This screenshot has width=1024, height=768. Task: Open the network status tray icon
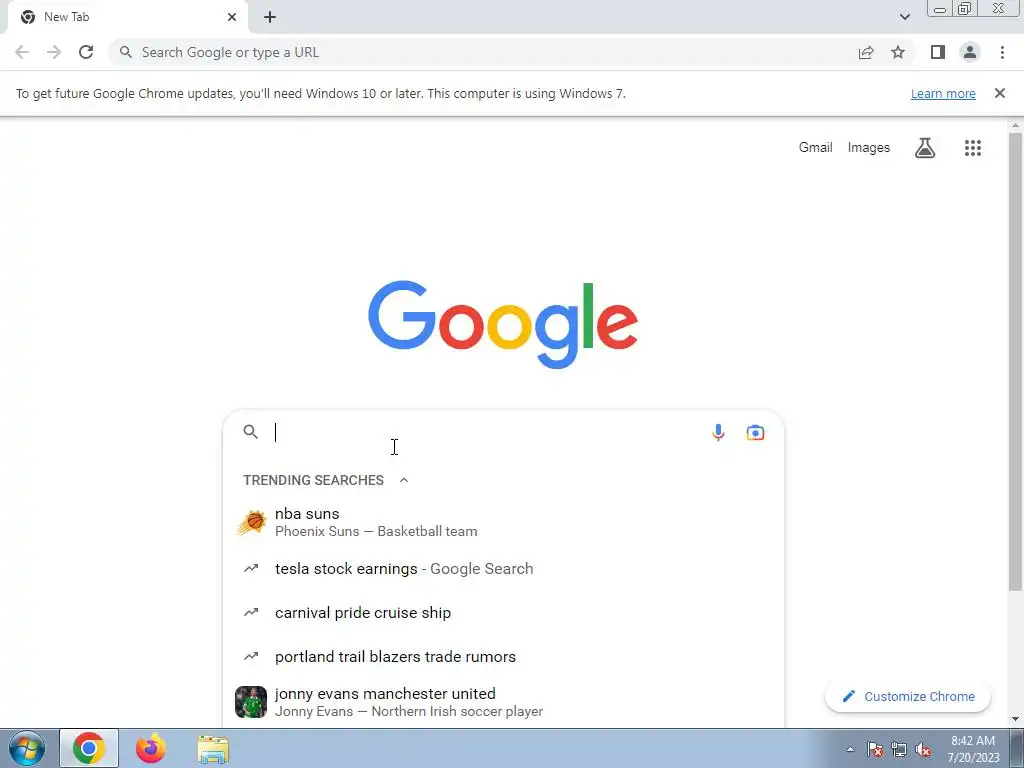point(899,749)
